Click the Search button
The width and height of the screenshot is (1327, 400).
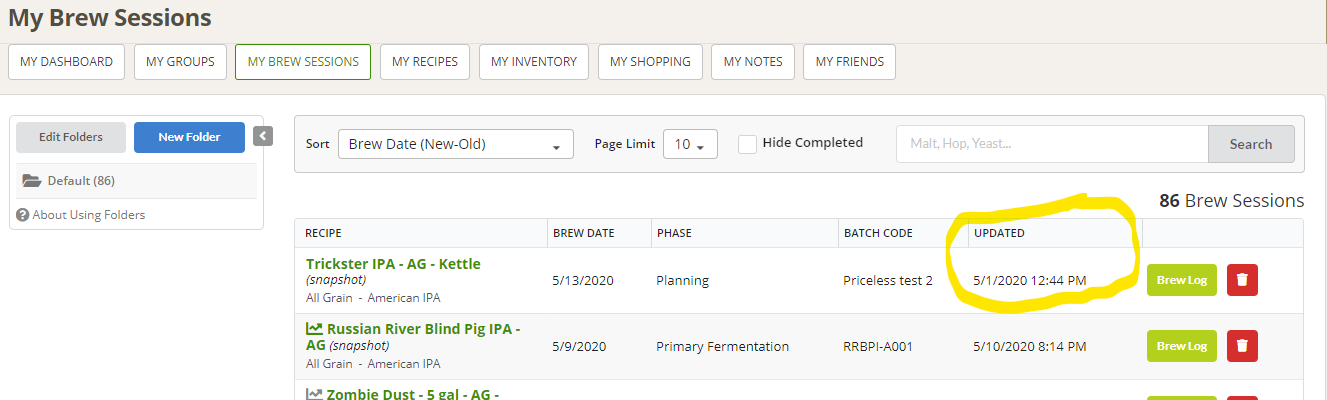tap(1250, 144)
